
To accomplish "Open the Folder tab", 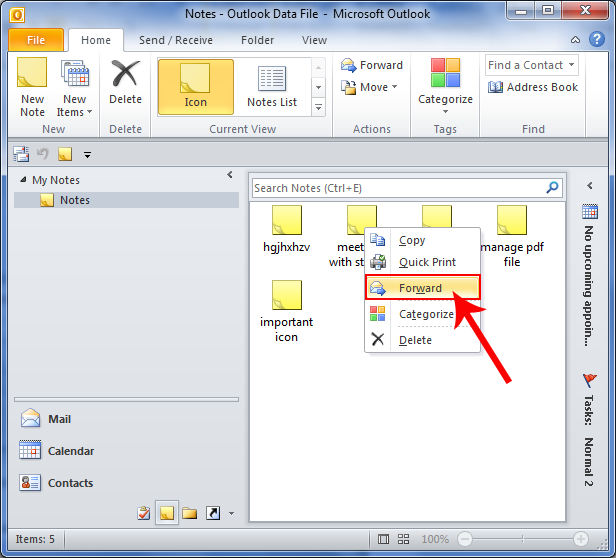I will point(257,40).
